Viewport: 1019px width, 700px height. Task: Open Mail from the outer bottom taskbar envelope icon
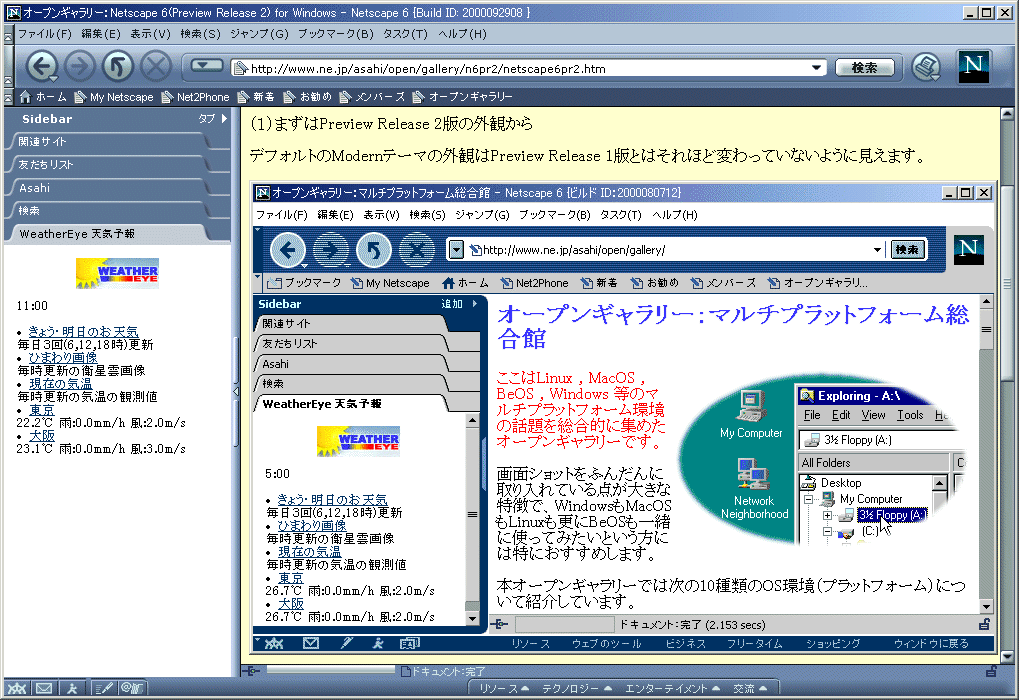tap(44, 688)
